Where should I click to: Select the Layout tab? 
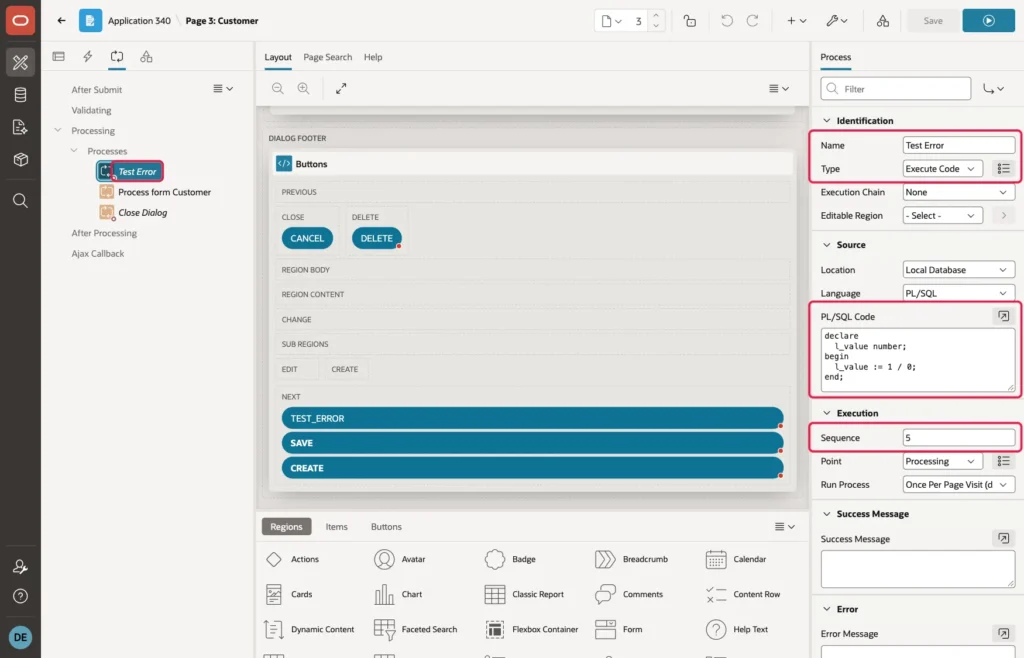click(278, 57)
